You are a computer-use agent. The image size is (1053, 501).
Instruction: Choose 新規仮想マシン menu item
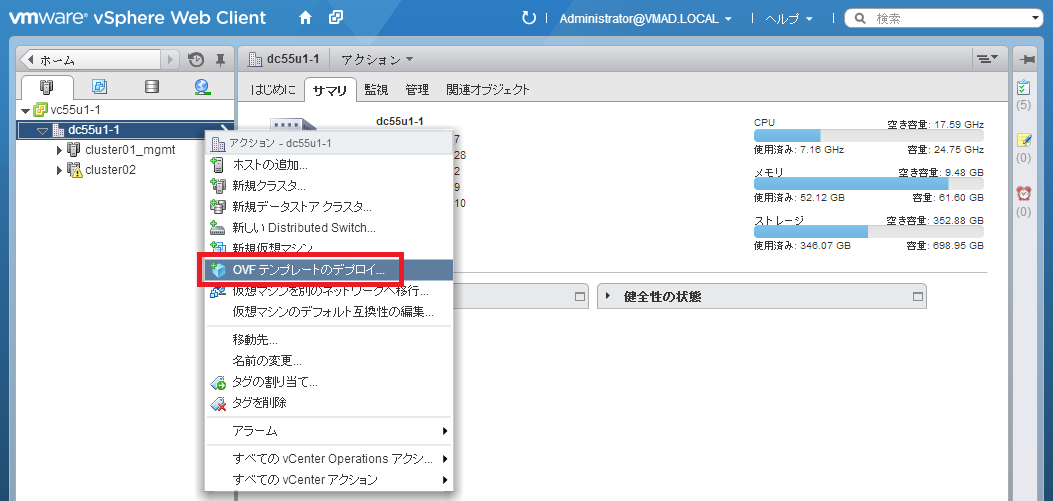[x=329, y=248]
